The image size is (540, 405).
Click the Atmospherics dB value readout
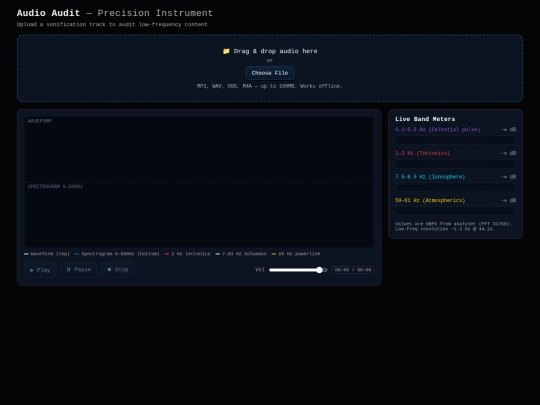[x=508, y=200]
